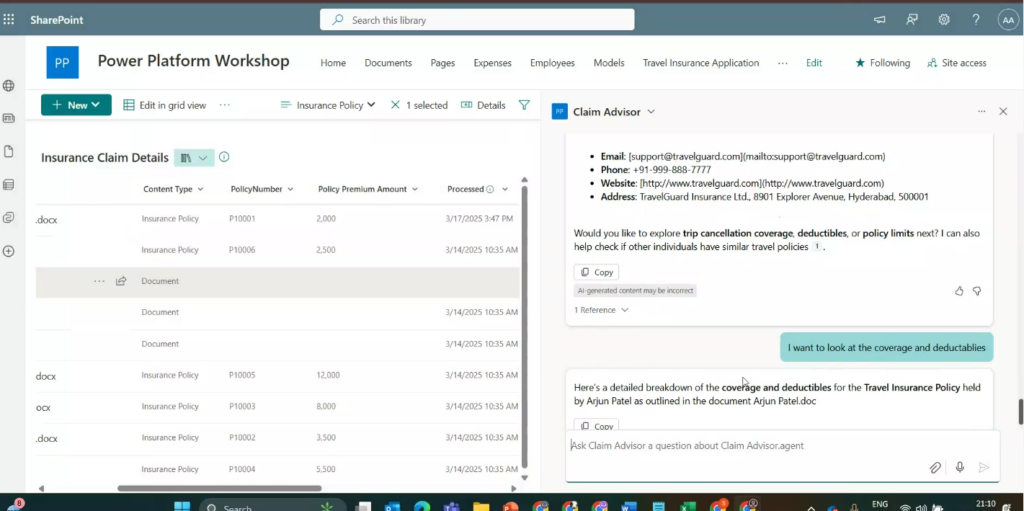Image resolution: width=1024 pixels, height=511 pixels.
Task: Open Travel Insurance Application nav item
Action: point(701,63)
